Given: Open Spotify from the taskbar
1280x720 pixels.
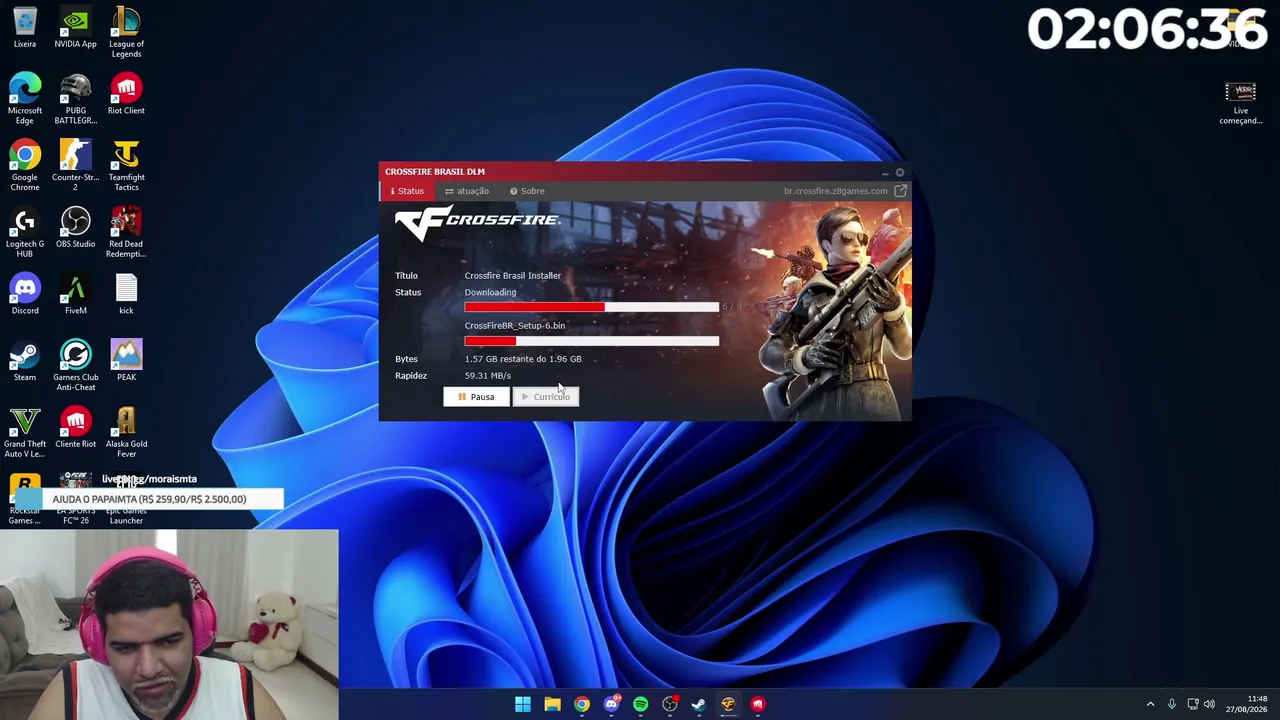Looking at the screenshot, I should coord(641,704).
